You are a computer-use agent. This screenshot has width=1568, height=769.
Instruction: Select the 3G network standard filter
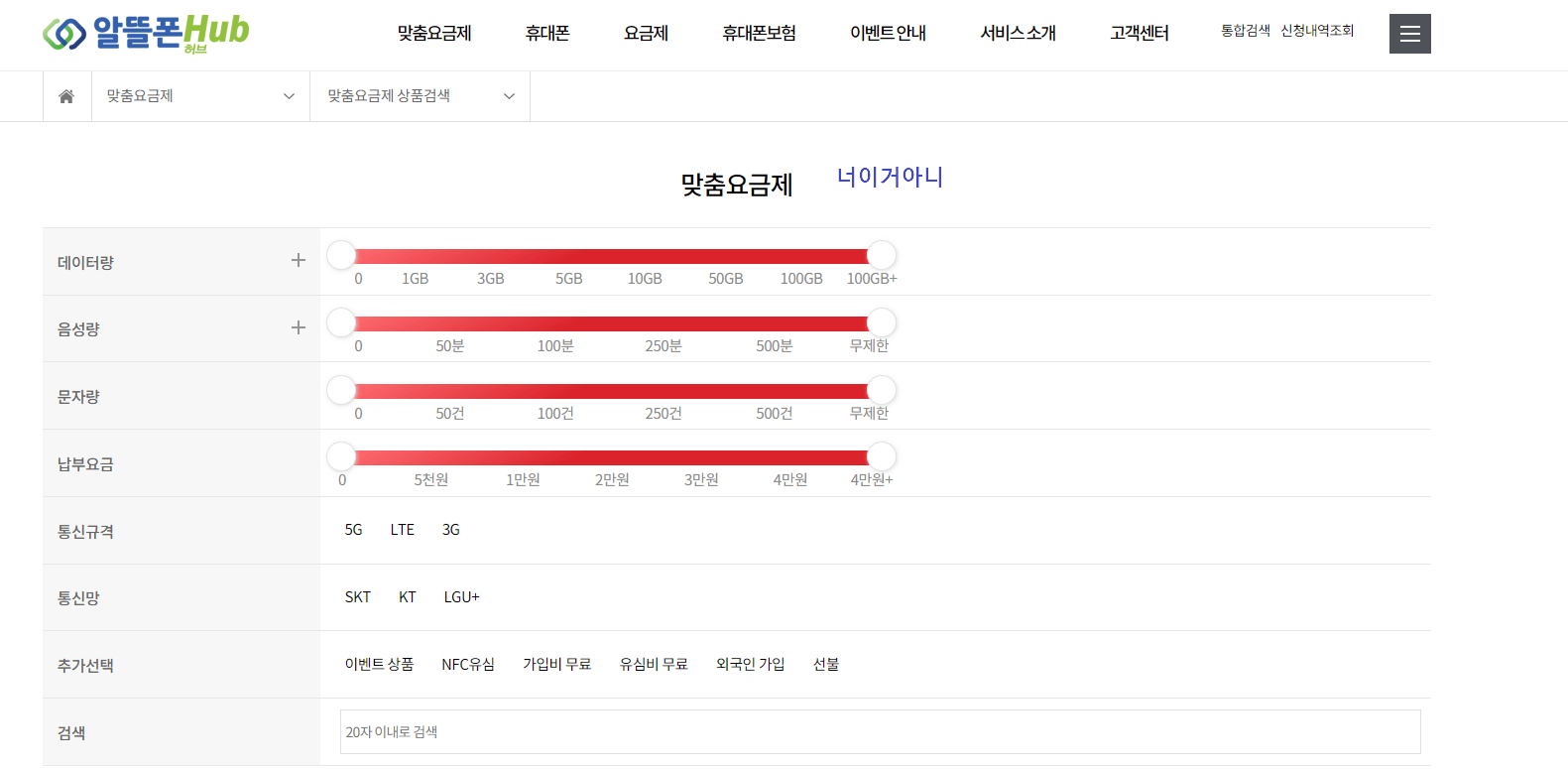click(x=450, y=530)
